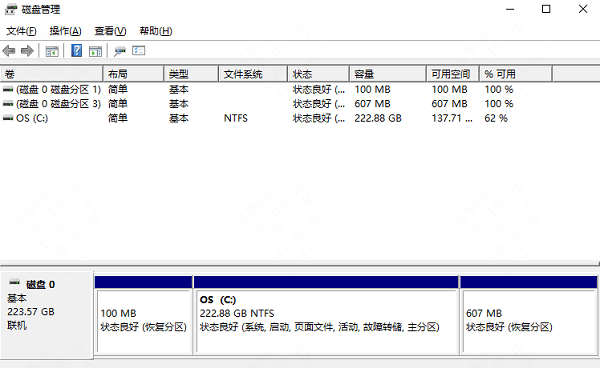Click the NTFS file system cell
Image resolution: width=600 pixels, height=368 pixels.
[x=236, y=118]
